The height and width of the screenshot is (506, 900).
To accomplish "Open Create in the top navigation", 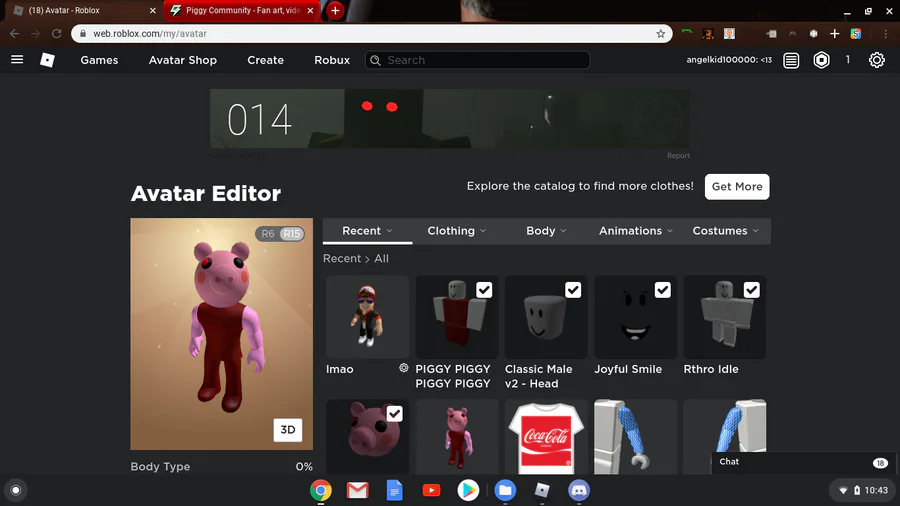I will [265, 60].
